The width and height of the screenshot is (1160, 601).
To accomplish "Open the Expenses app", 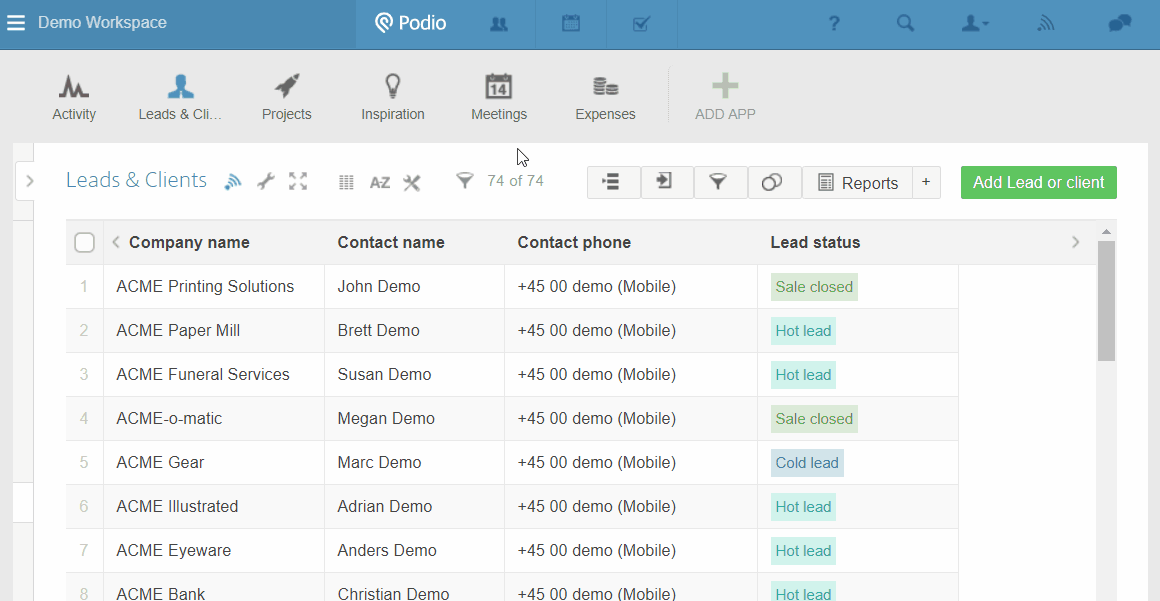I will tap(605, 98).
